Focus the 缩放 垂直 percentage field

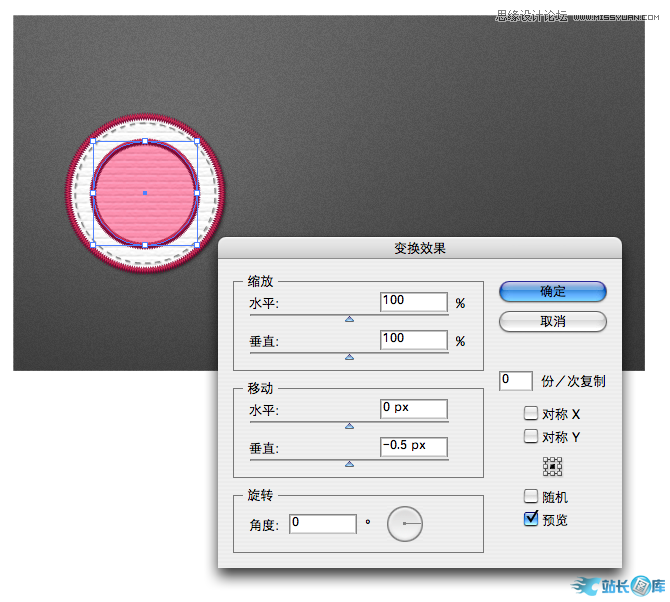(x=413, y=340)
